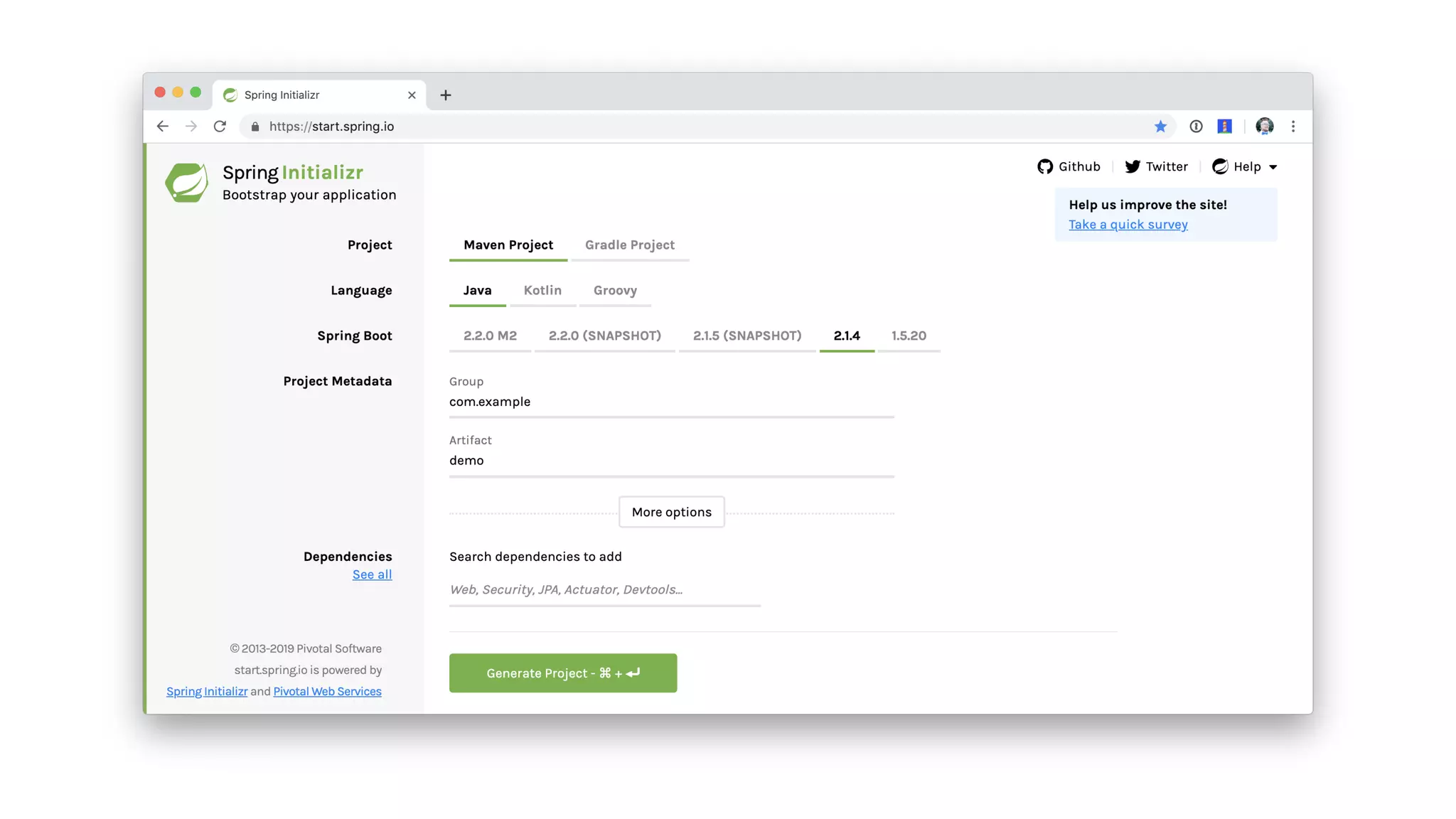Select Spring Boot version 2.2.0 M2

click(490, 336)
